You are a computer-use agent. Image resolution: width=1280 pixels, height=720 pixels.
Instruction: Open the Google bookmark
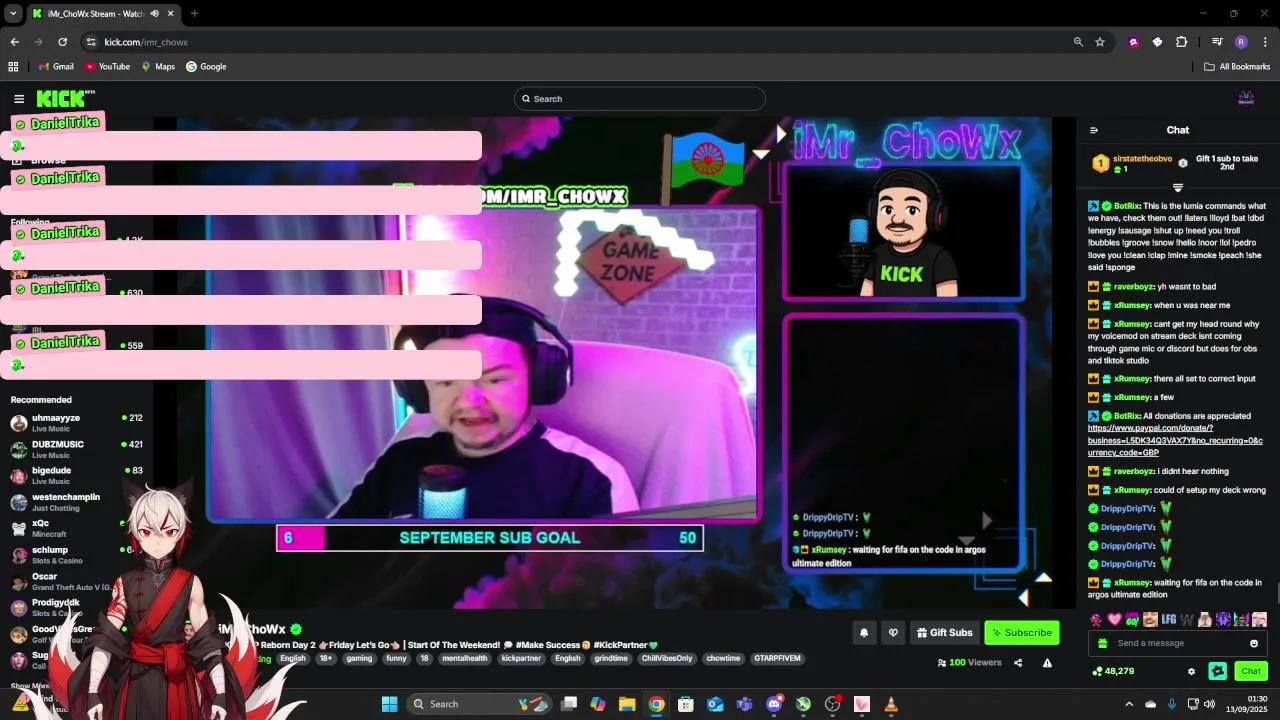click(206, 67)
